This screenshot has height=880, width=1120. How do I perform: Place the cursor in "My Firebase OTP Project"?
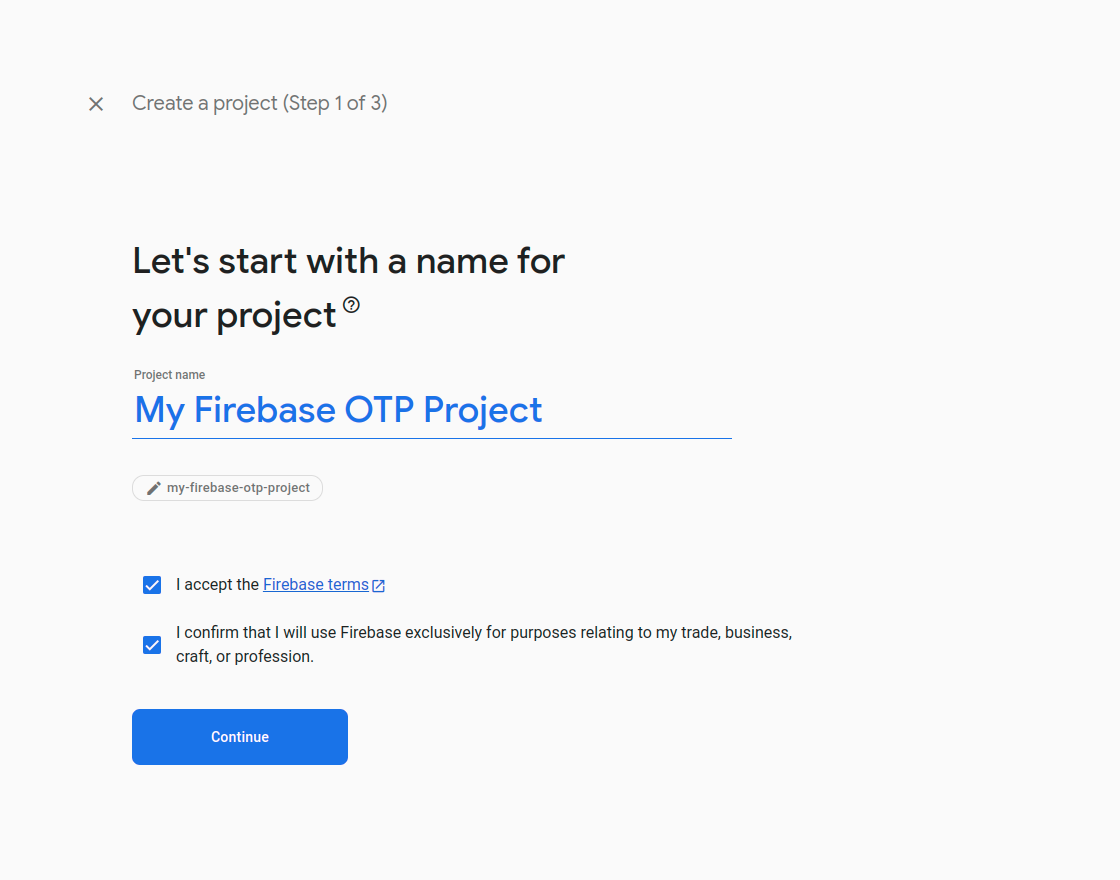338,410
